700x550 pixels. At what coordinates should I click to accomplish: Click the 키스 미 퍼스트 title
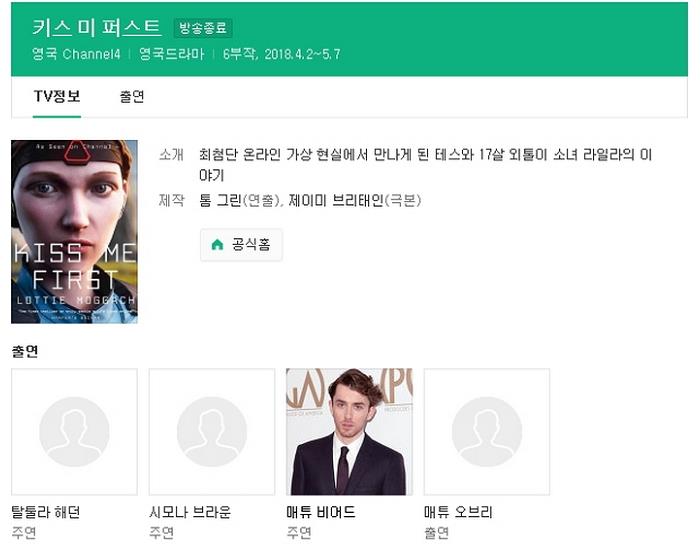[x=96, y=27]
